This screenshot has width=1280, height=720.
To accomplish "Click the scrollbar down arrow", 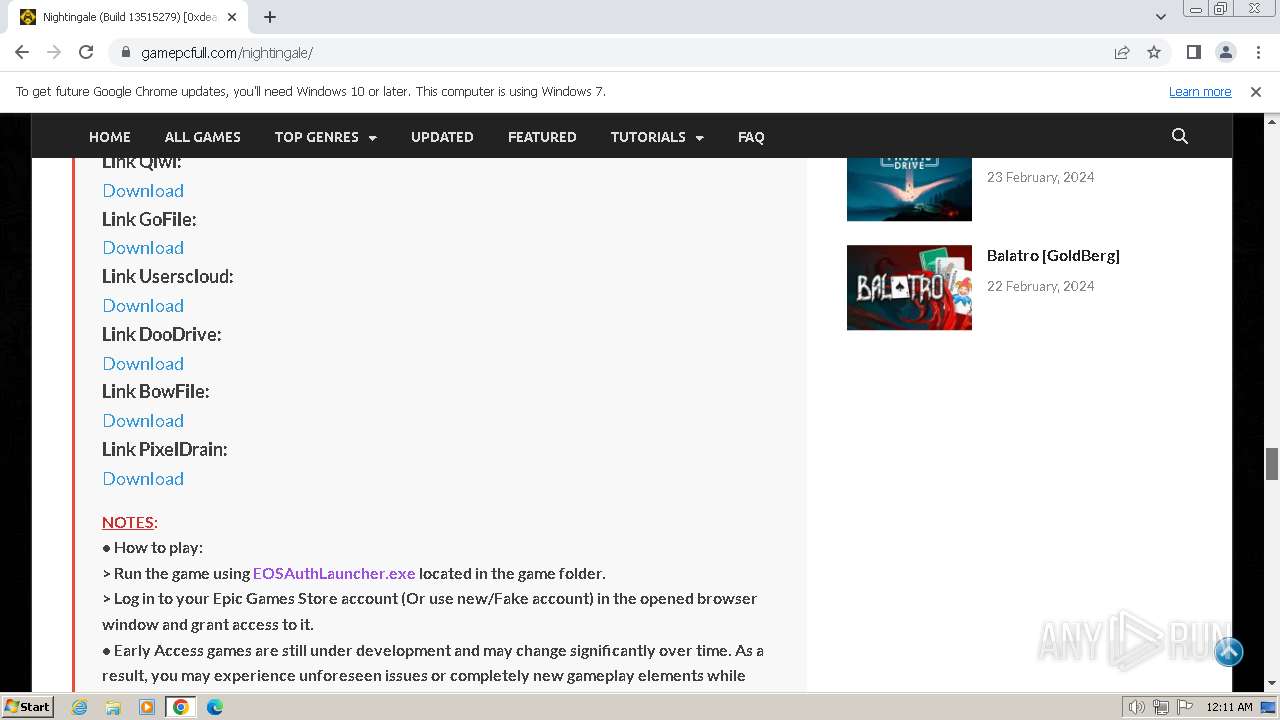I will (1272, 684).
